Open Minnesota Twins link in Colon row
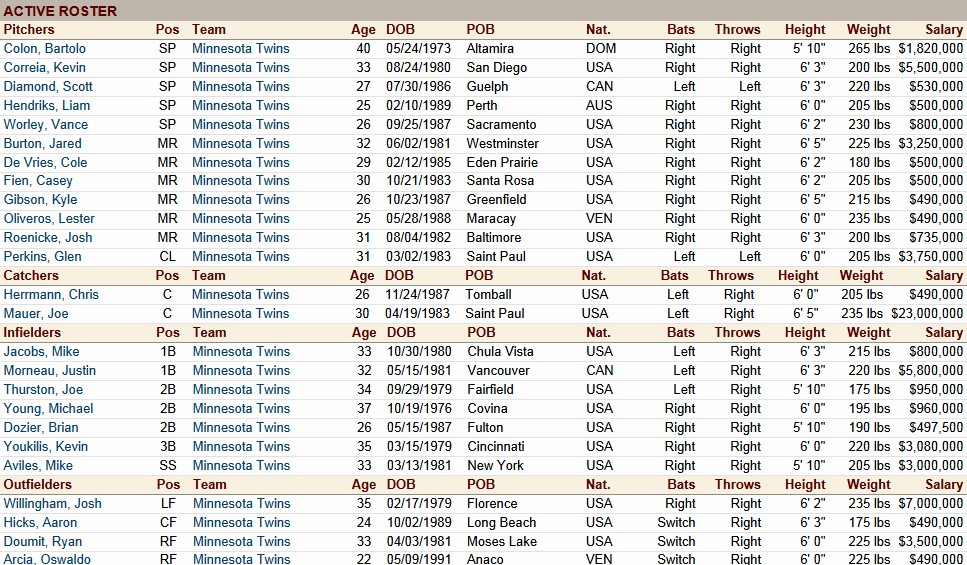Image resolution: width=967 pixels, height=565 pixels. pyautogui.click(x=241, y=49)
